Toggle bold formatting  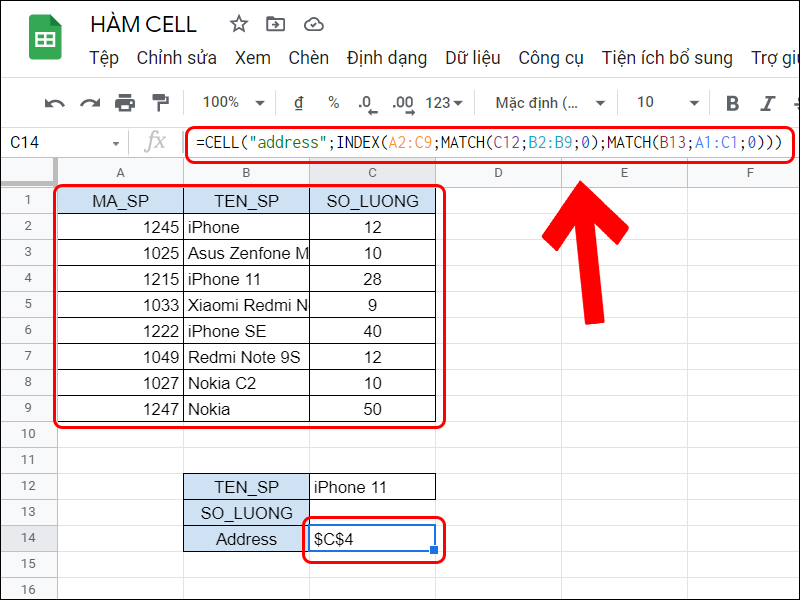pos(732,102)
